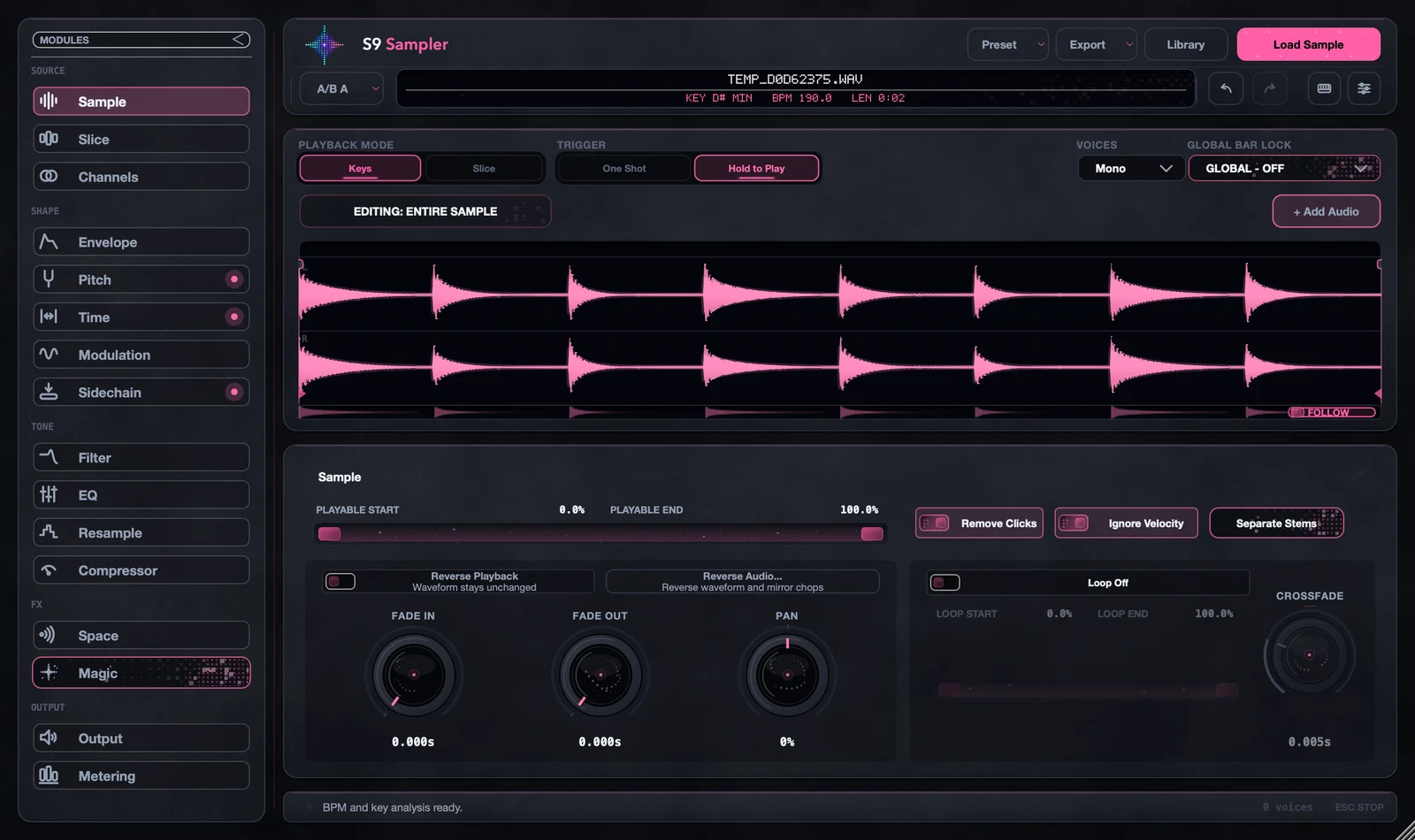
Task: Click the Pitch tuning fork icon
Action: point(49,279)
